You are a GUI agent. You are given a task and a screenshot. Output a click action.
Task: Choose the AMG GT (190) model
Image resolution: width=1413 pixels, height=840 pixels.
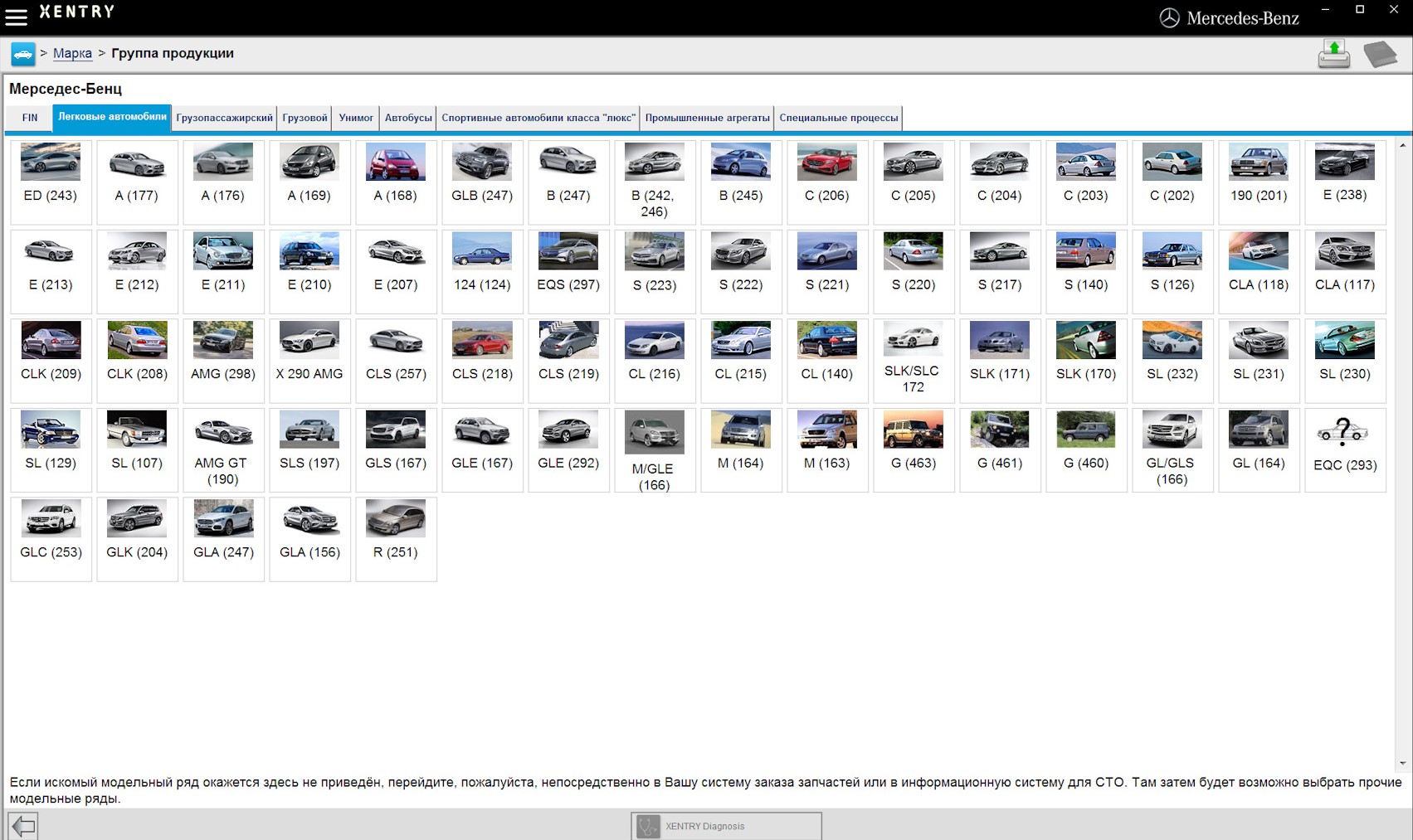(x=223, y=450)
